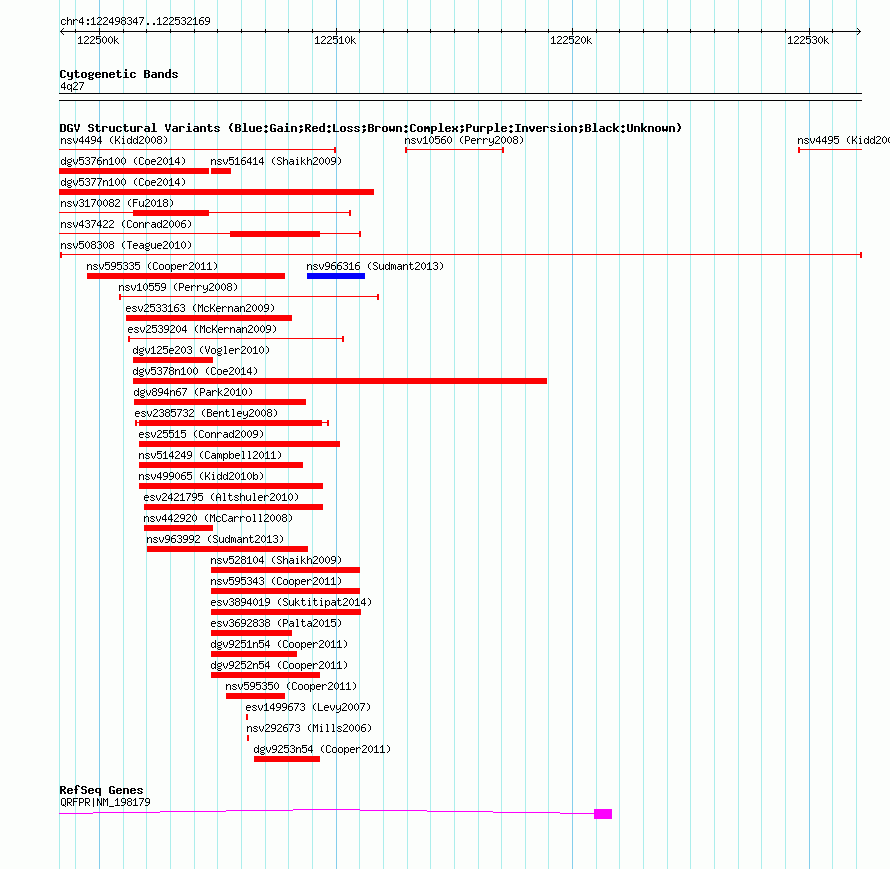Click dgv125e203 (Vogler2010) label

point(201,350)
